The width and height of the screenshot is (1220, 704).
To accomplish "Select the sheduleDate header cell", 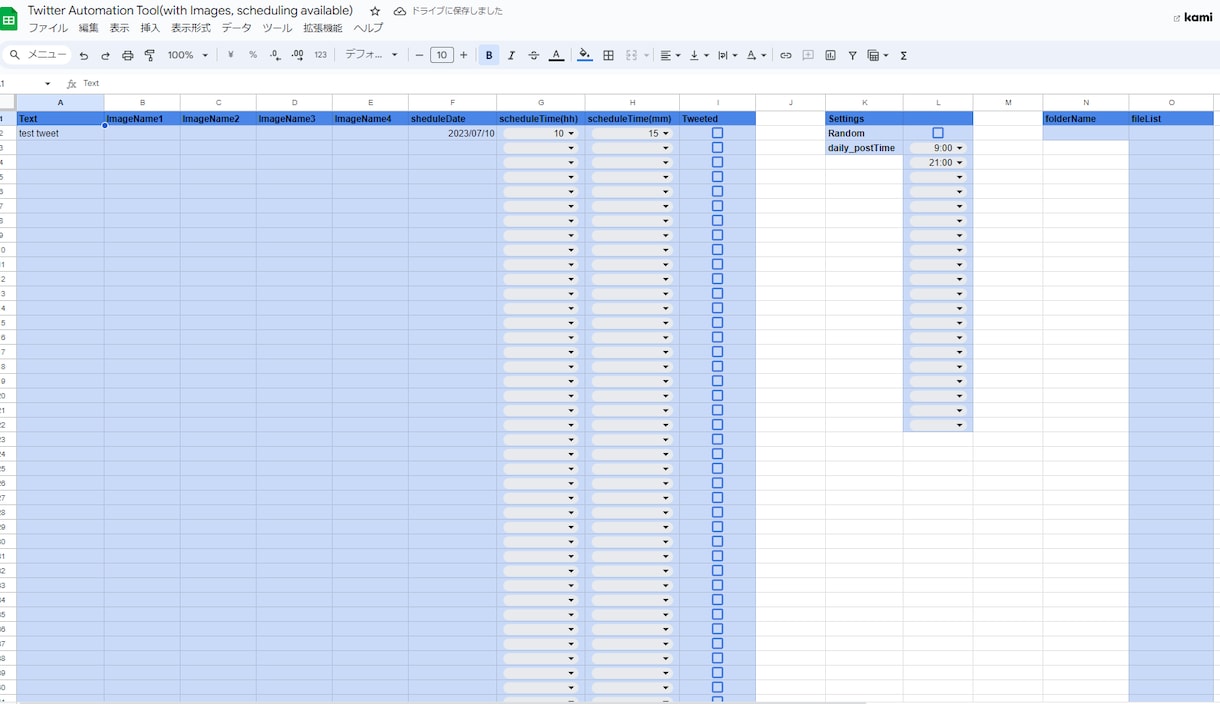I will [x=452, y=119].
